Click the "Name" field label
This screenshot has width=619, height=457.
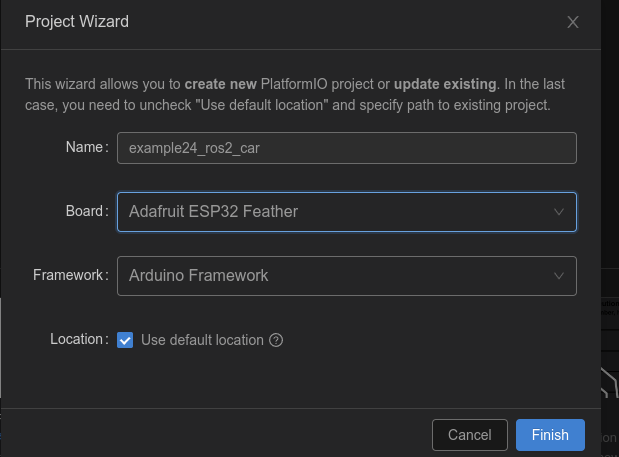coord(85,147)
